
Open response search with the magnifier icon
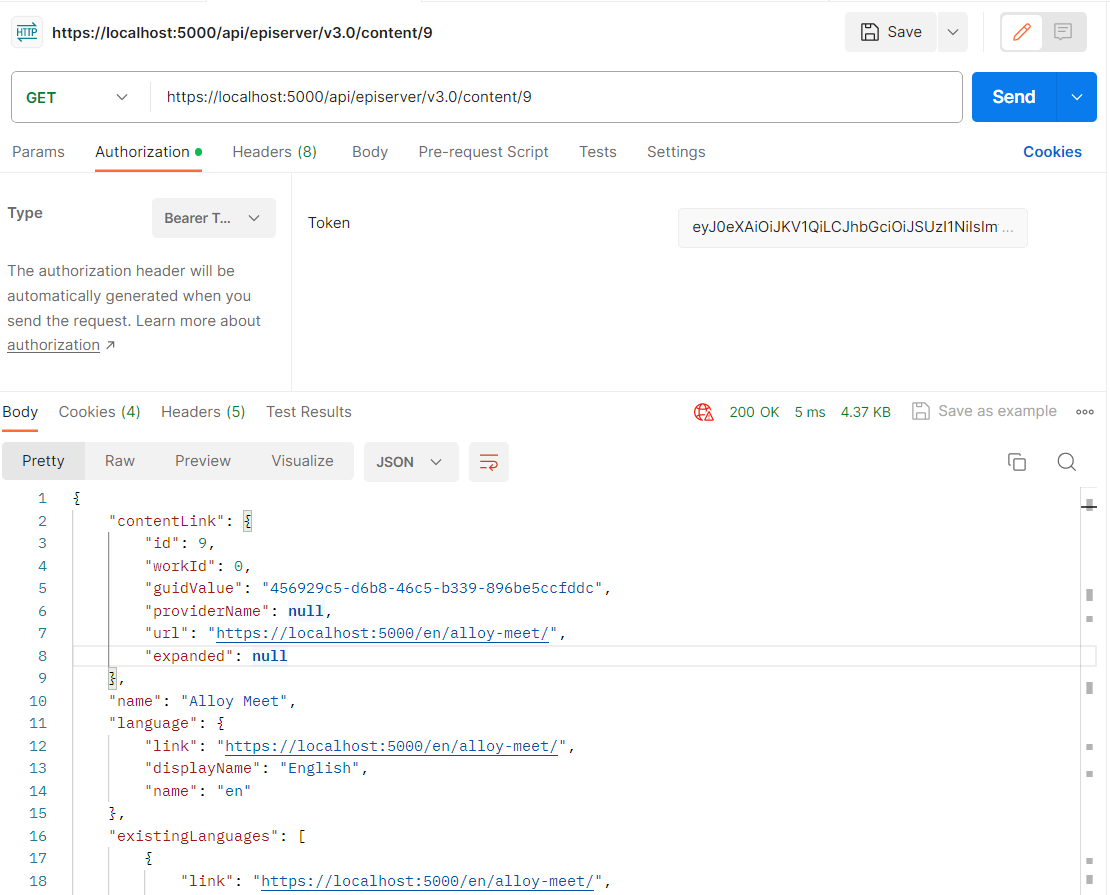[1066, 462]
